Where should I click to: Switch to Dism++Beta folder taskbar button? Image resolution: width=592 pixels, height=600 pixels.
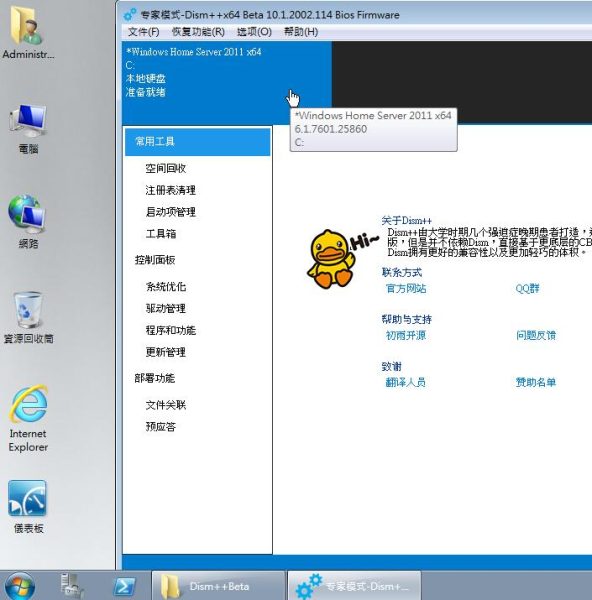[x=219, y=586]
